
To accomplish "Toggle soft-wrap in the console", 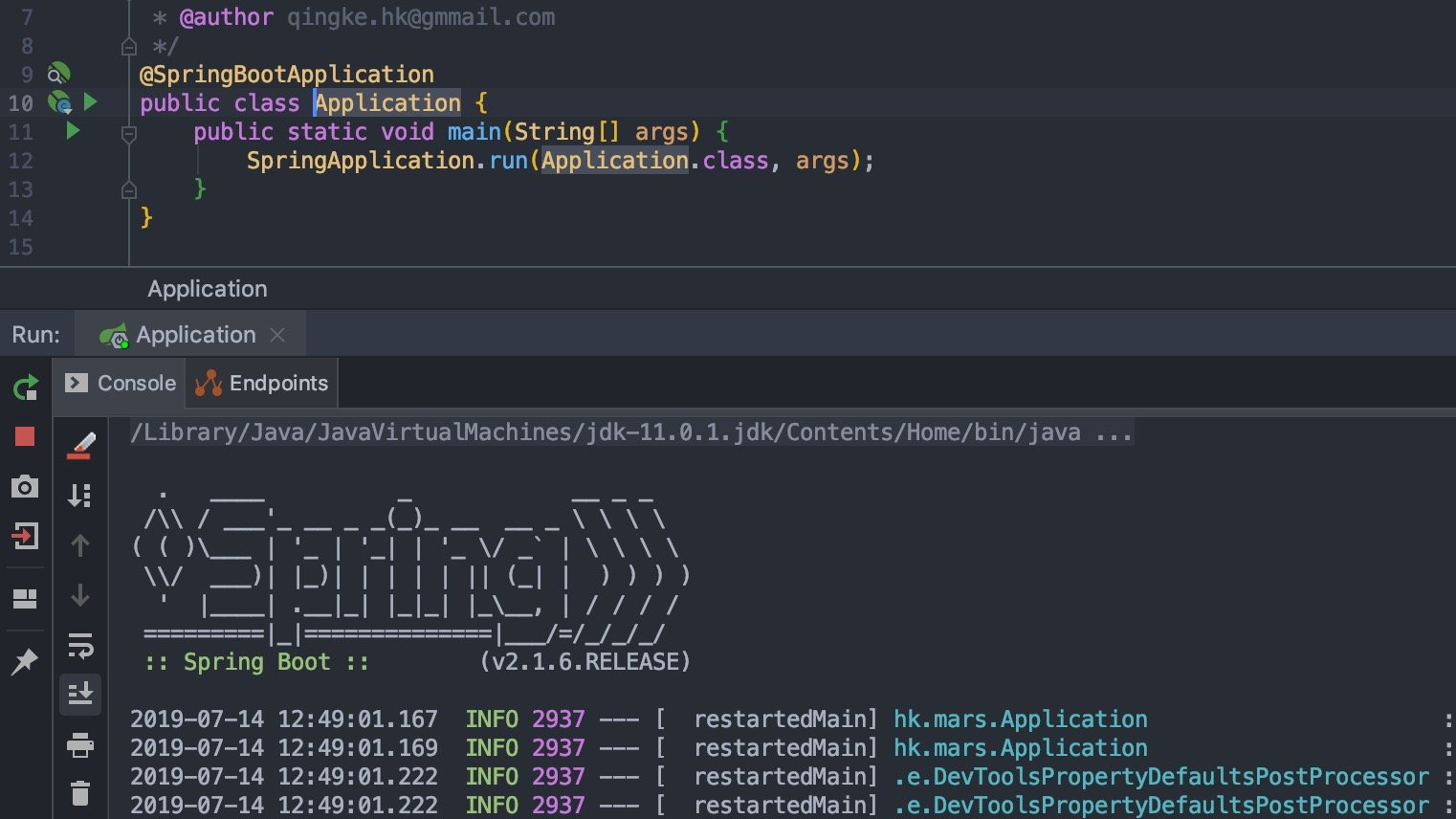I will pyautogui.click(x=80, y=646).
